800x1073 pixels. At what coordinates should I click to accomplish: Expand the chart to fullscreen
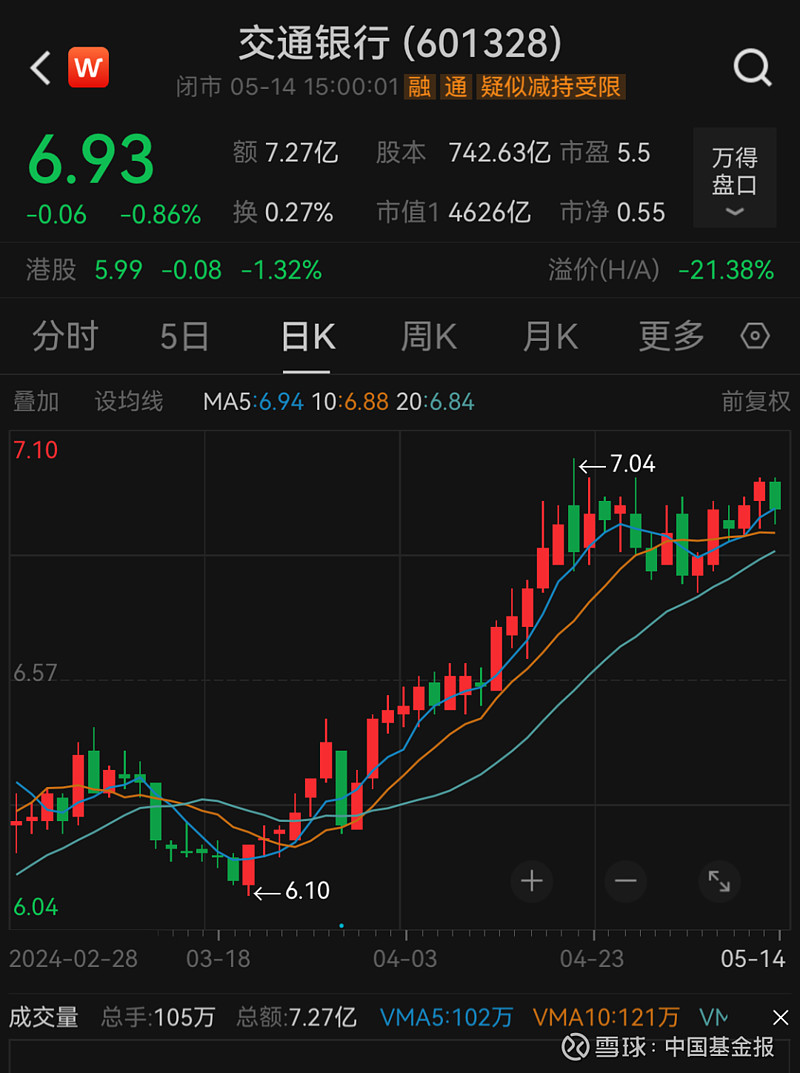[720, 881]
